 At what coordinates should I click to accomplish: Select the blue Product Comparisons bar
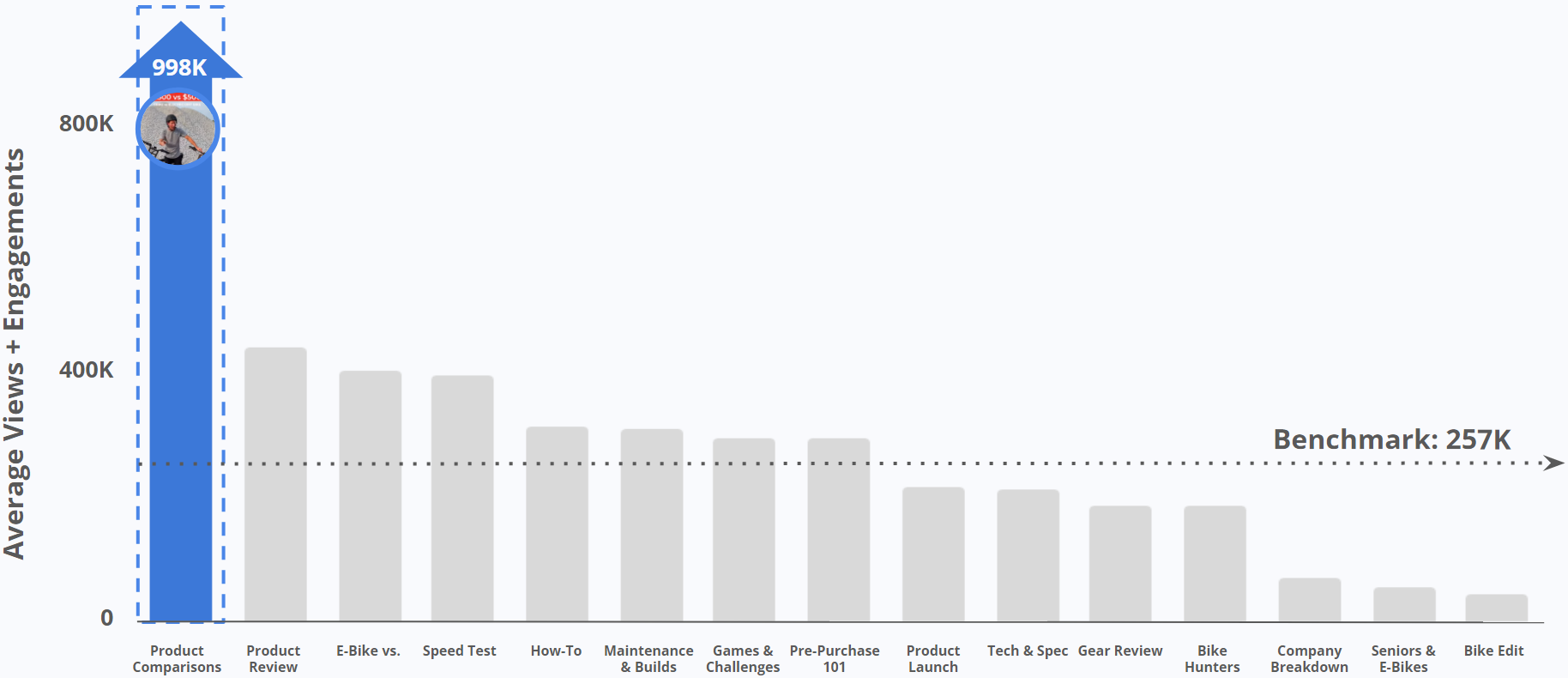180,386
